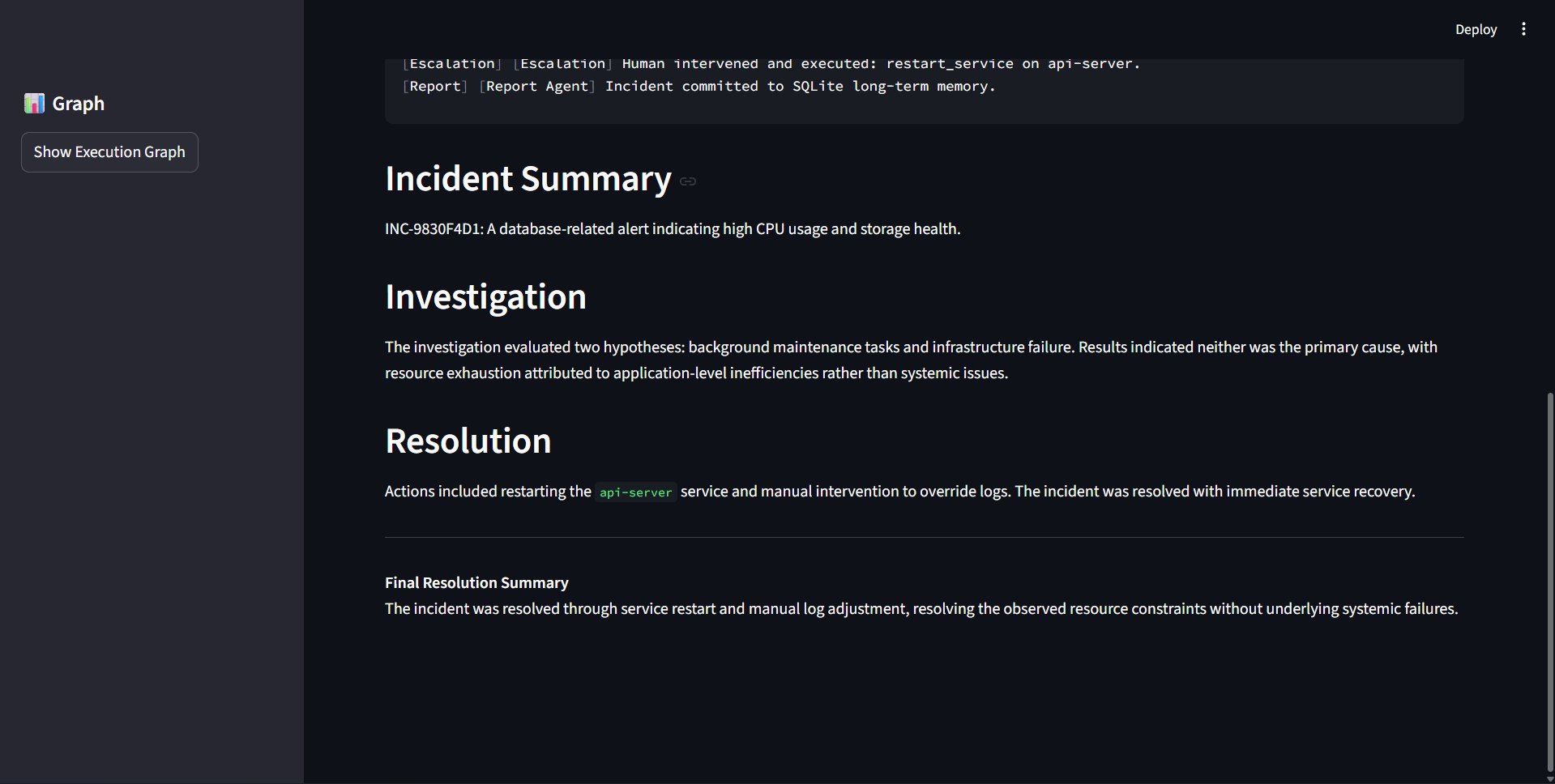Click the Deploy button

(x=1476, y=29)
